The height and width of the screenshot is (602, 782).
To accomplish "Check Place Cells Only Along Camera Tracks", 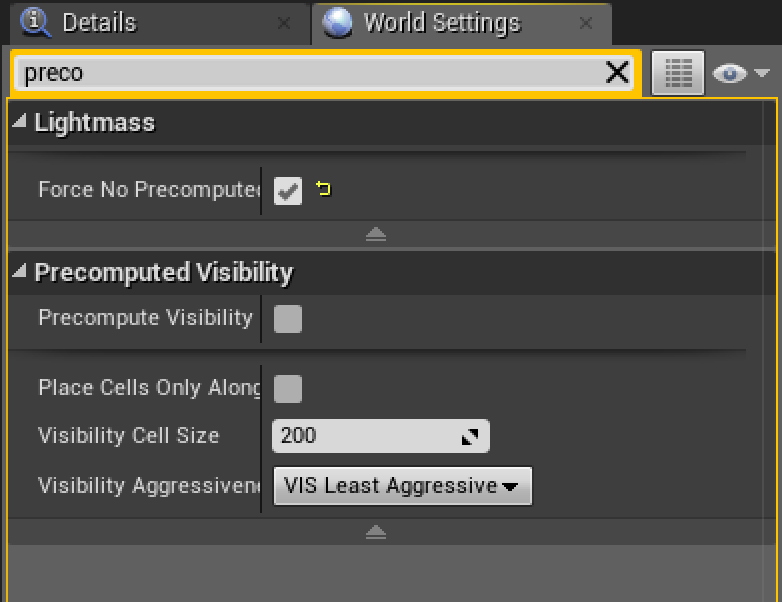I will click(288, 388).
